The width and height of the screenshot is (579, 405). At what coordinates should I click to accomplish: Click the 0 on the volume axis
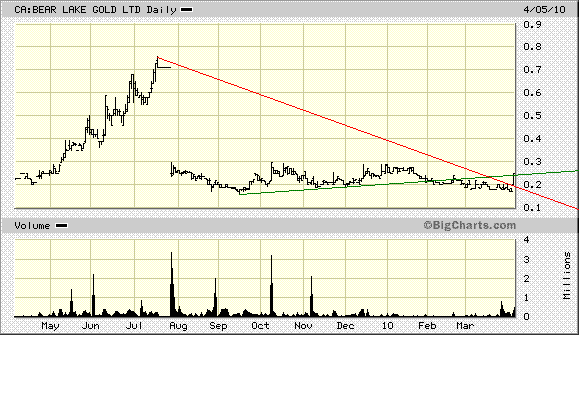tap(527, 316)
